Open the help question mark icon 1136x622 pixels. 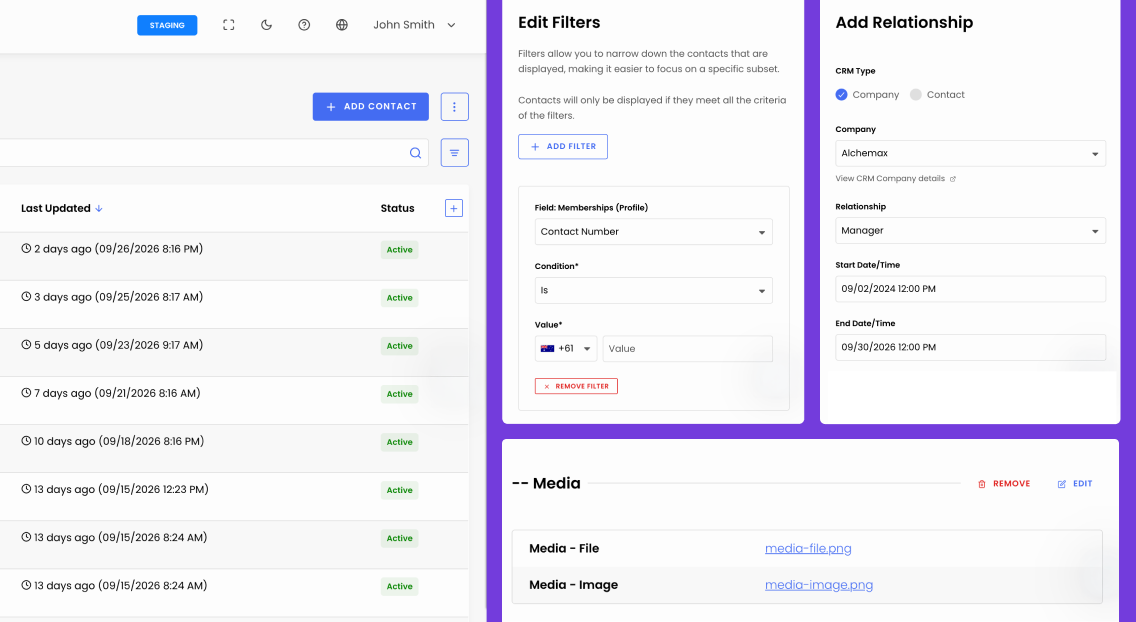pos(304,25)
